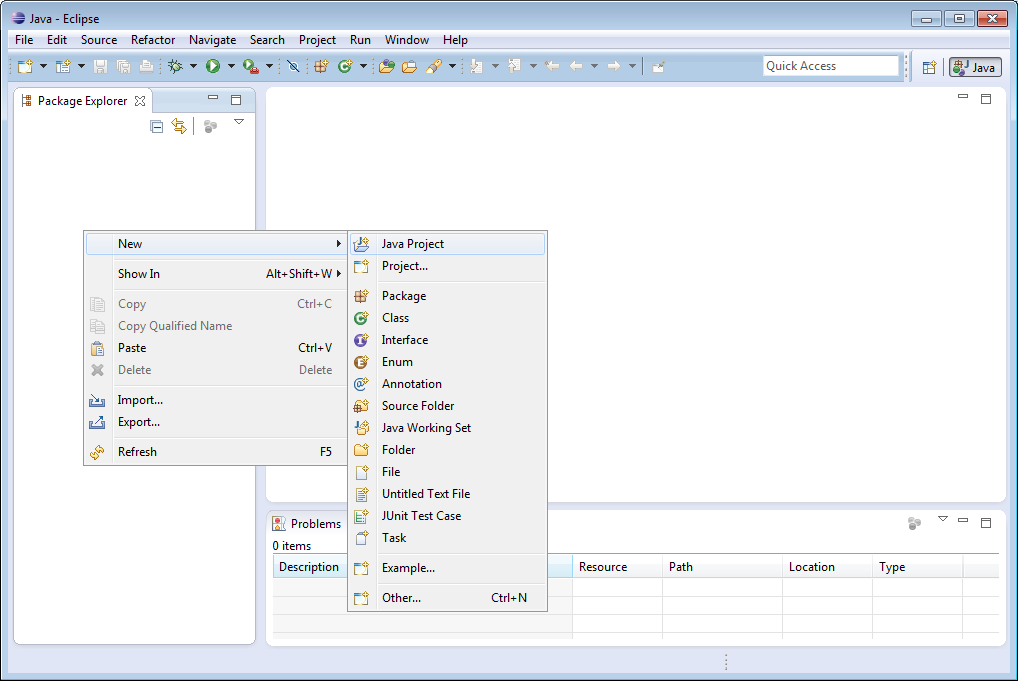Click the Debug bug icon
The image size is (1018, 681).
[x=175, y=66]
